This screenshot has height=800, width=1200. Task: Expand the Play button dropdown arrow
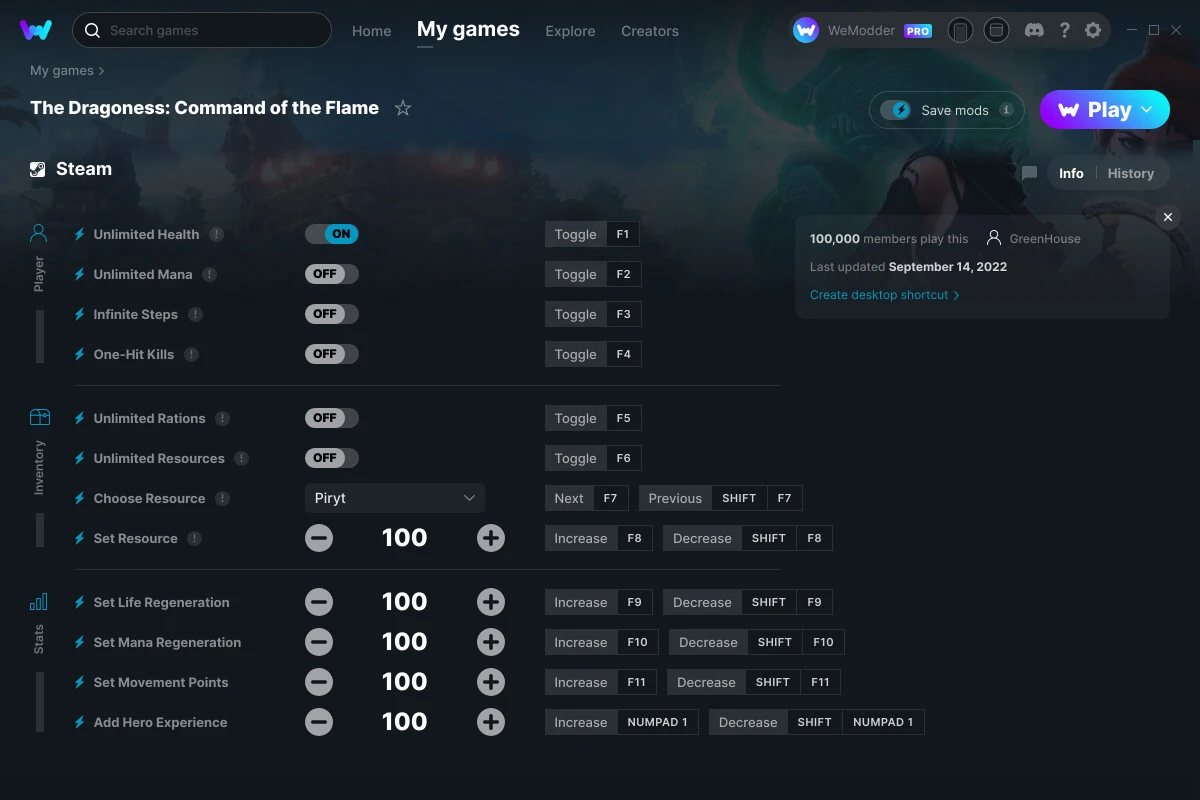tap(1147, 110)
